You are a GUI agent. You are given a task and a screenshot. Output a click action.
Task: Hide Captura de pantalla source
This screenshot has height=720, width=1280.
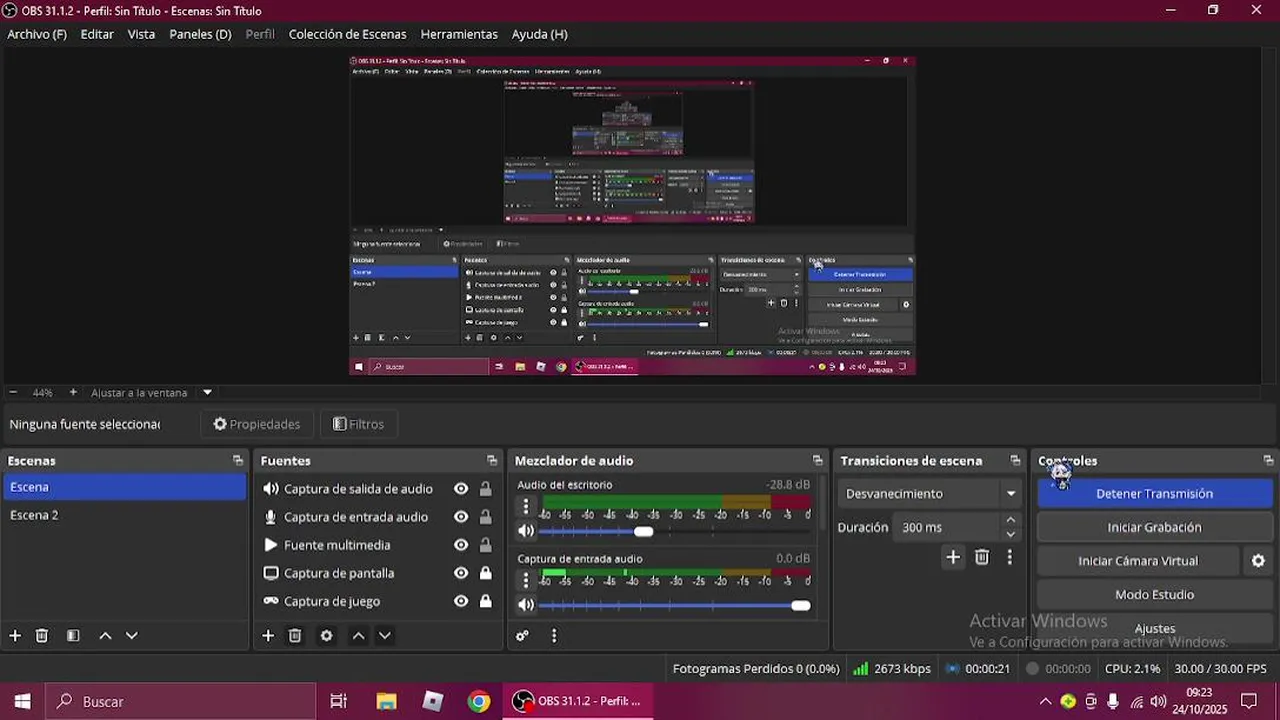[x=461, y=573]
